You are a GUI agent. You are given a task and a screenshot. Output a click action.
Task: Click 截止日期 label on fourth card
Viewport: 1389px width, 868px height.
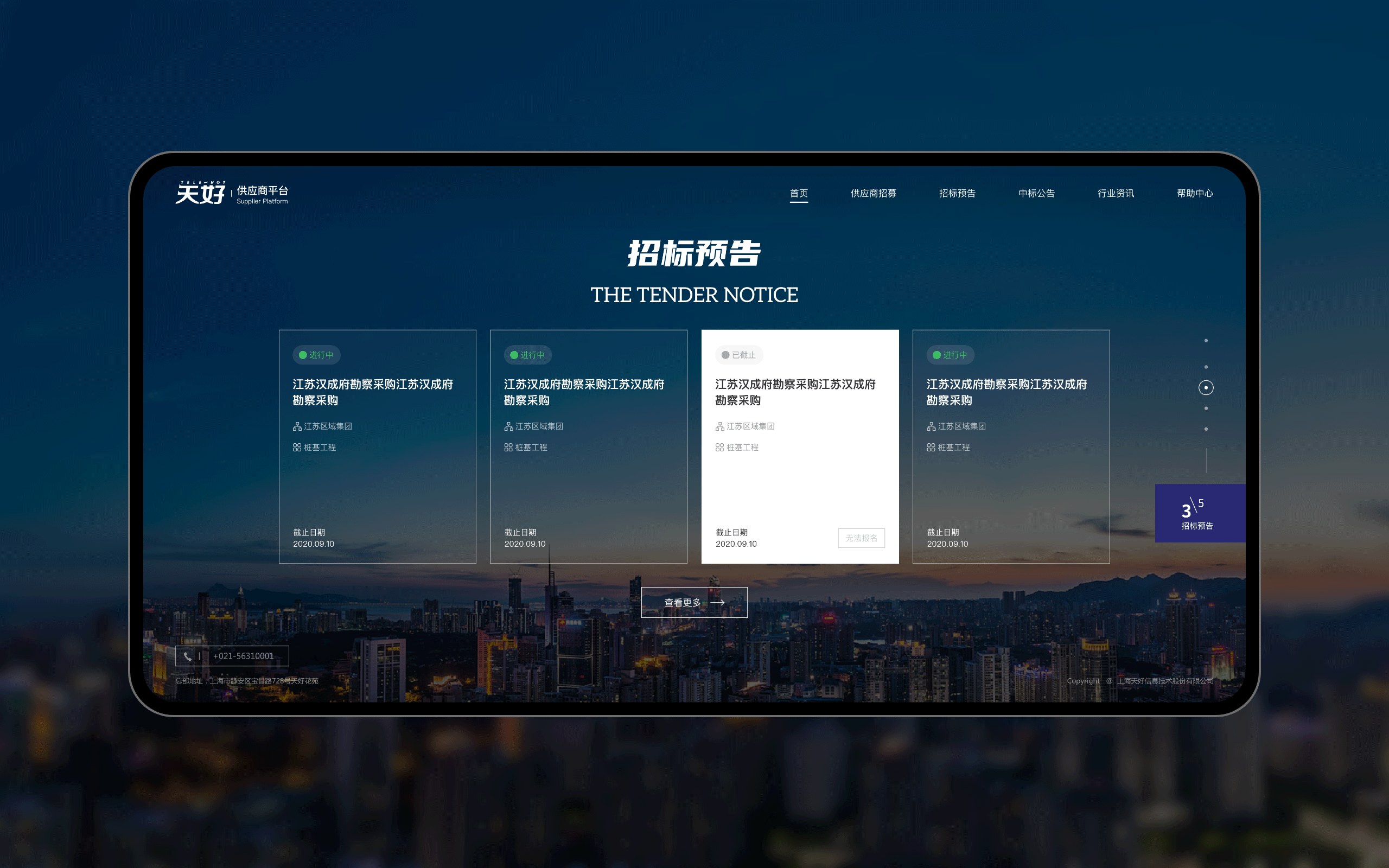[942, 532]
